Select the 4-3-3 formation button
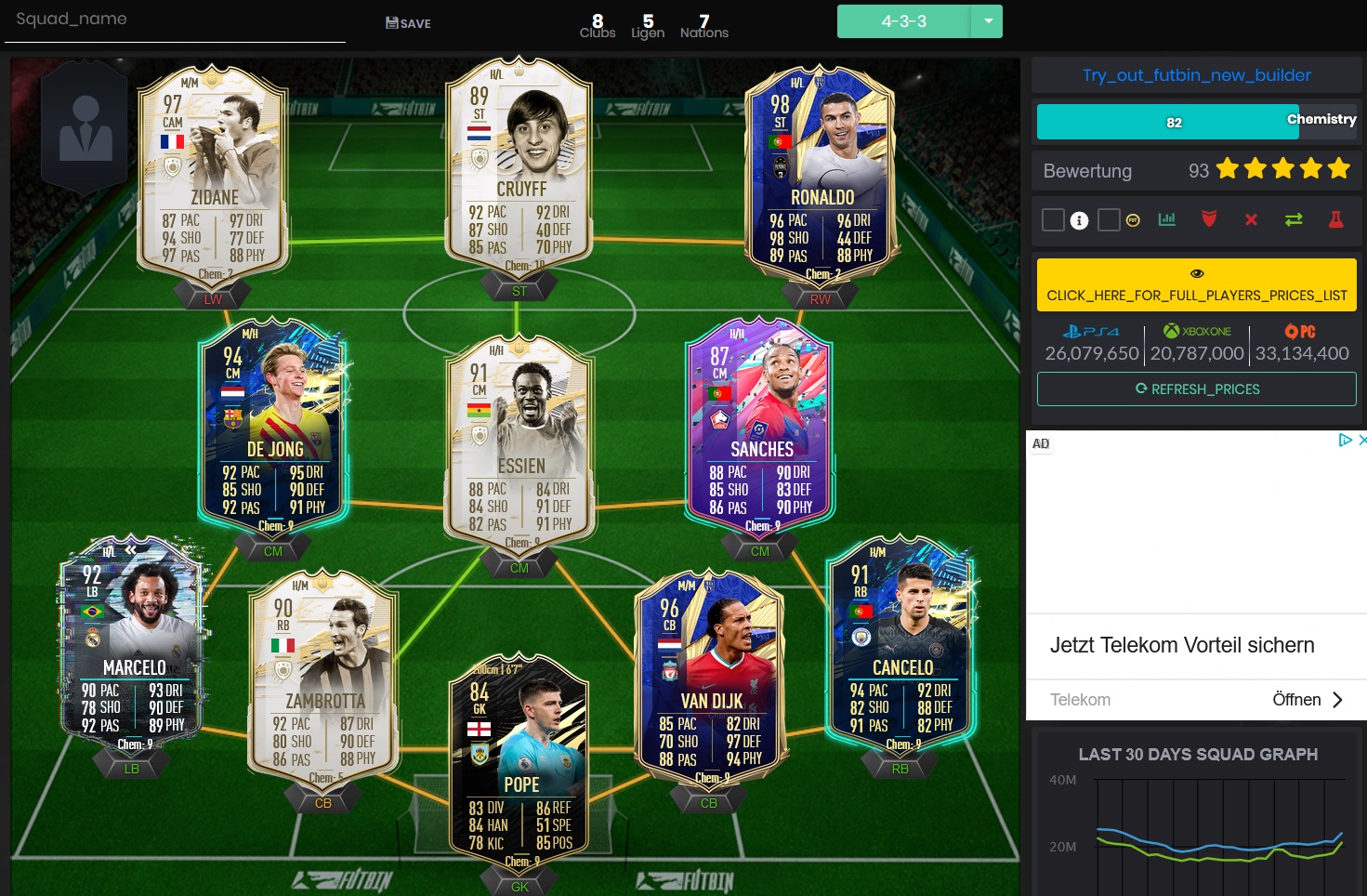The width and height of the screenshot is (1367, 896). [x=904, y=21]
